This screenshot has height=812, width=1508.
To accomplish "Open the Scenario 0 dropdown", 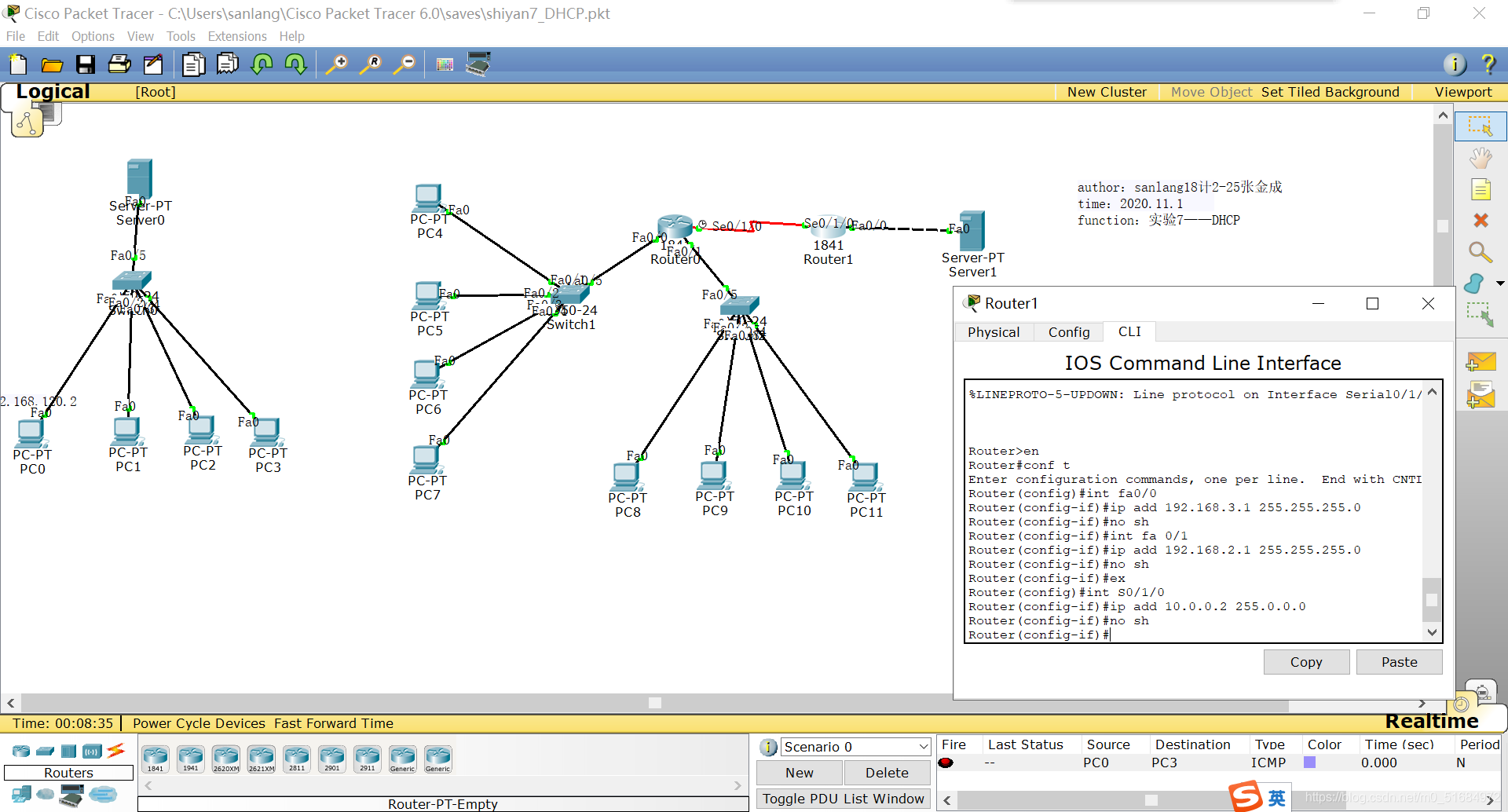I will click(855, 747).
